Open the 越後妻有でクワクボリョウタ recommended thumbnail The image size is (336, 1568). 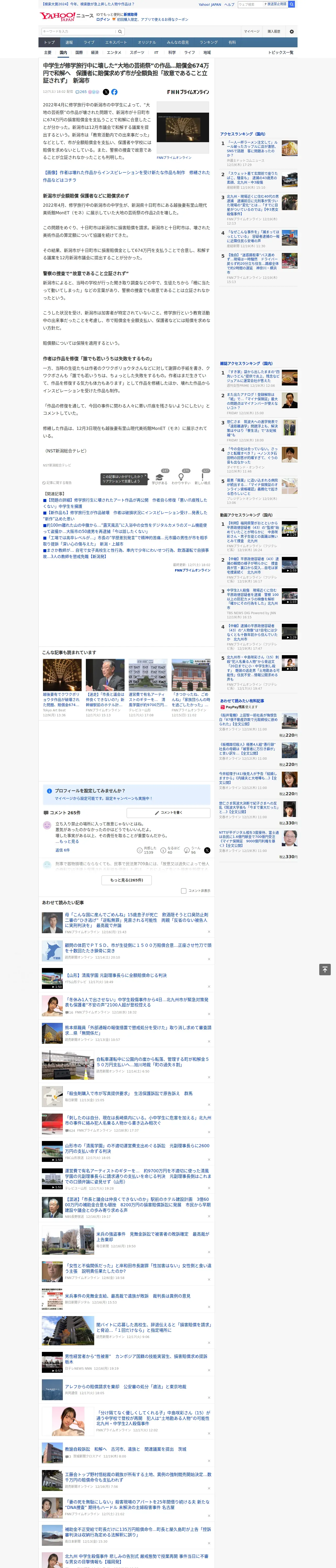point(62,675)
